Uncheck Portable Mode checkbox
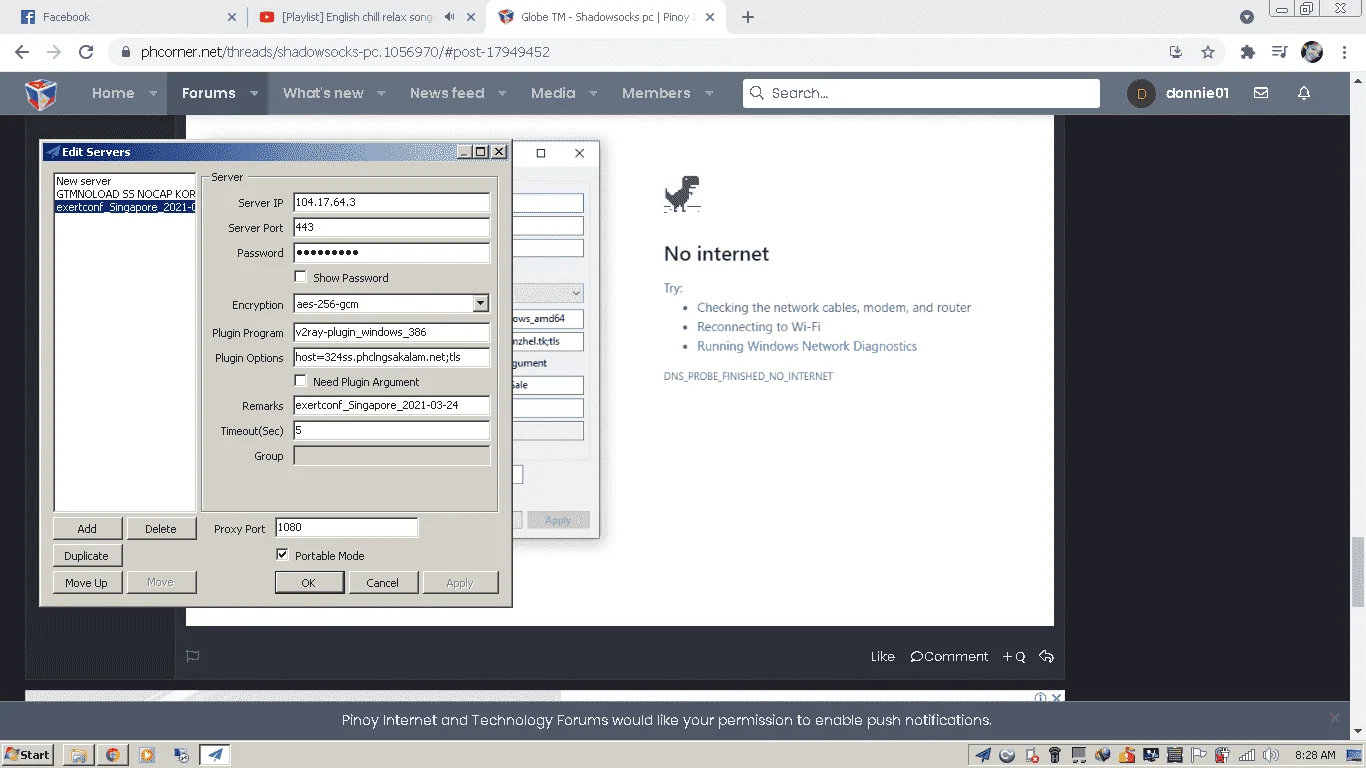 [282, 555]
